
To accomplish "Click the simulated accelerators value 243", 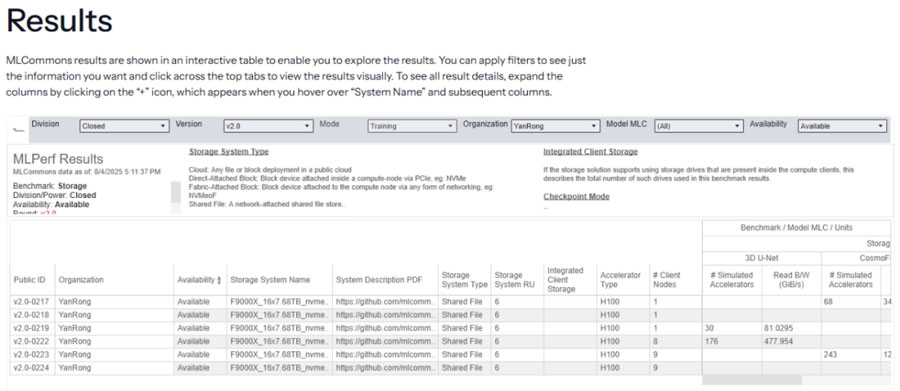I will click(830, 355).
